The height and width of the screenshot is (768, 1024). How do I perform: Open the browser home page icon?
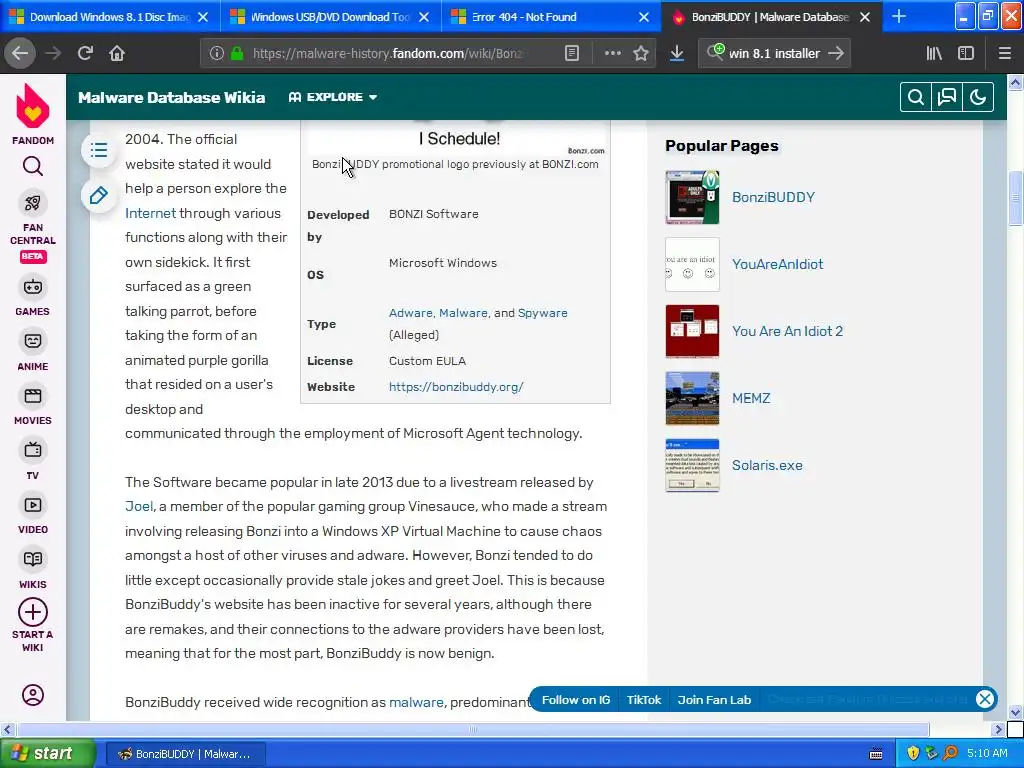(x=117, y=54)
